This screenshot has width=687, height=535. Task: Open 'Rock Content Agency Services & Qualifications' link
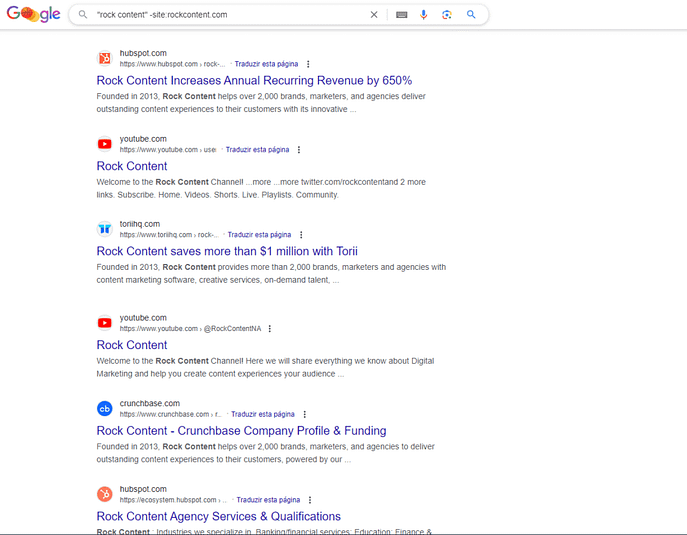pos(218,517)
